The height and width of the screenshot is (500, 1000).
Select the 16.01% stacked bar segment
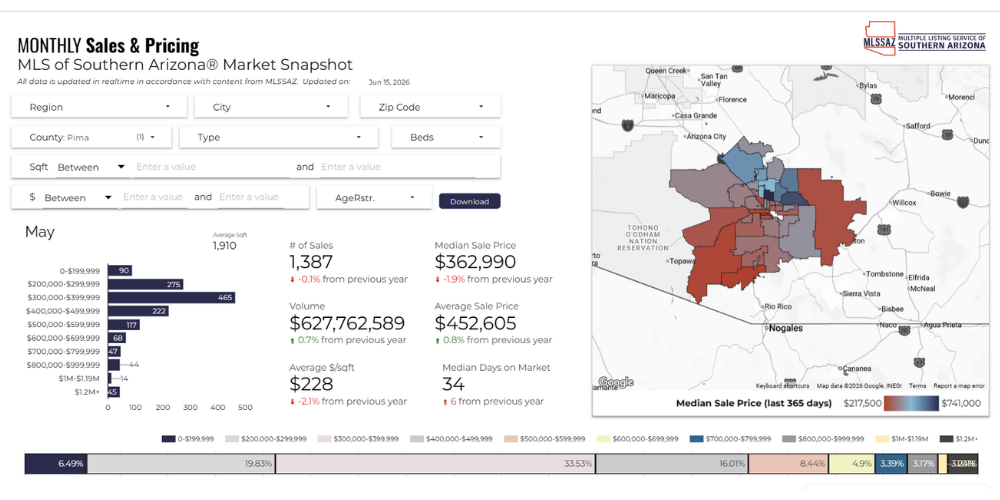tap(672, 464)
